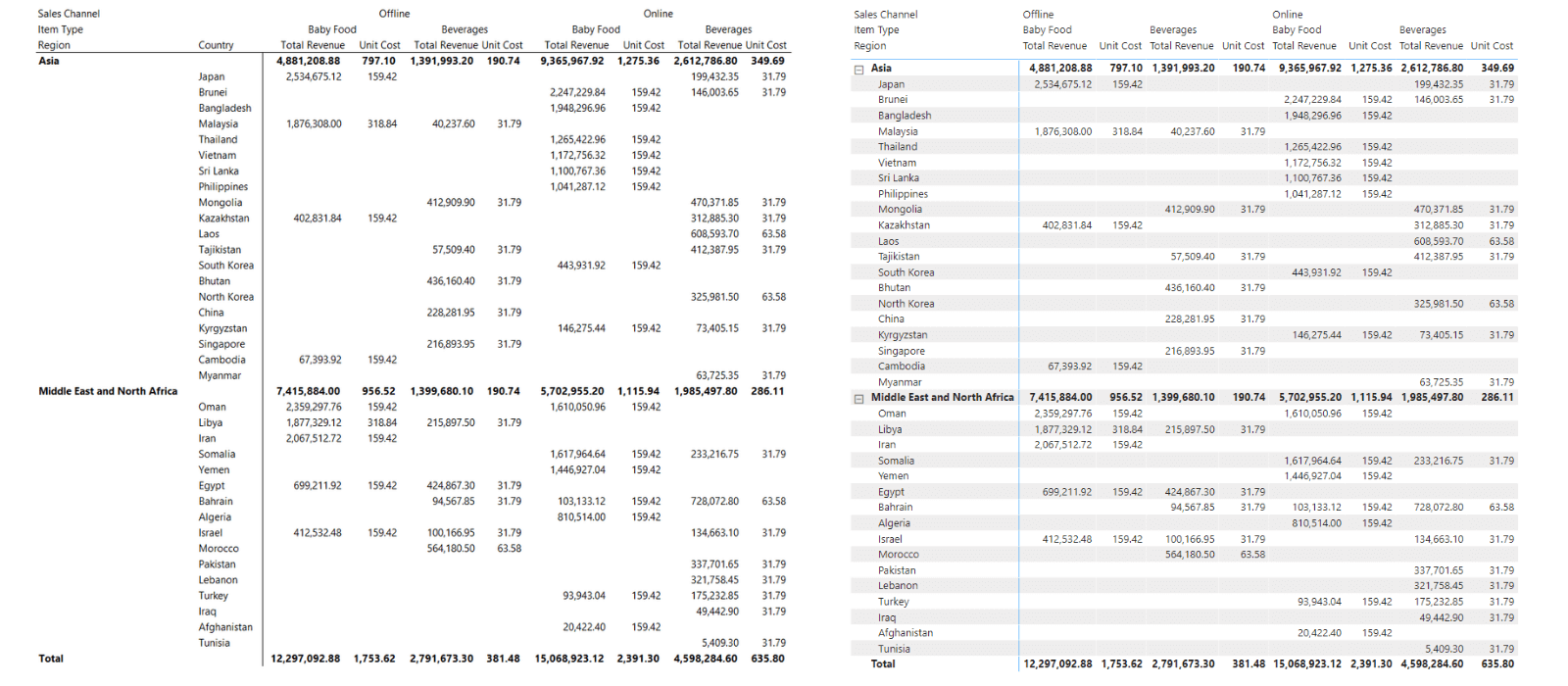Select Singapore in the Country column
1568x686 pixels.
pyautogui.click(x=221, y=344)
